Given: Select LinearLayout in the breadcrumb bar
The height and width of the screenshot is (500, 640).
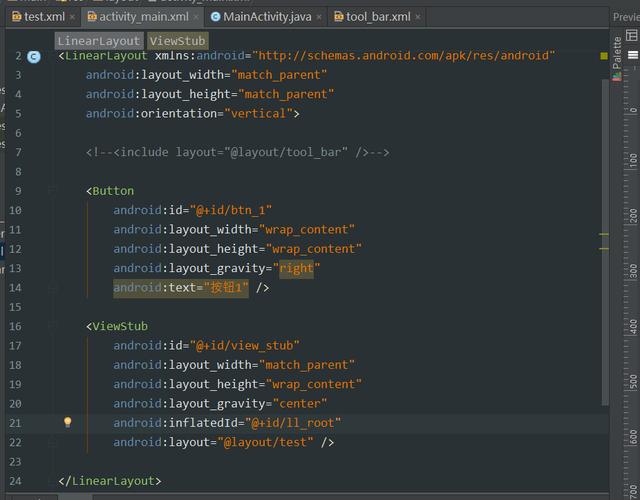Looking at the screenshot, I should point(98,40).
